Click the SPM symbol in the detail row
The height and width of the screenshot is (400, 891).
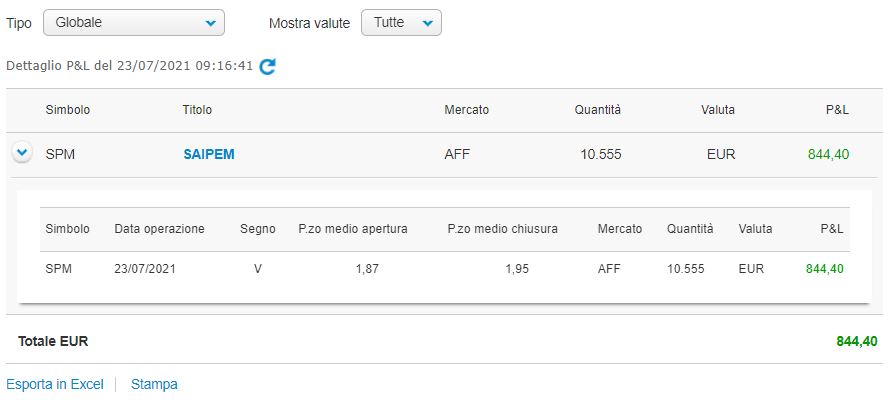coord(59,269)
